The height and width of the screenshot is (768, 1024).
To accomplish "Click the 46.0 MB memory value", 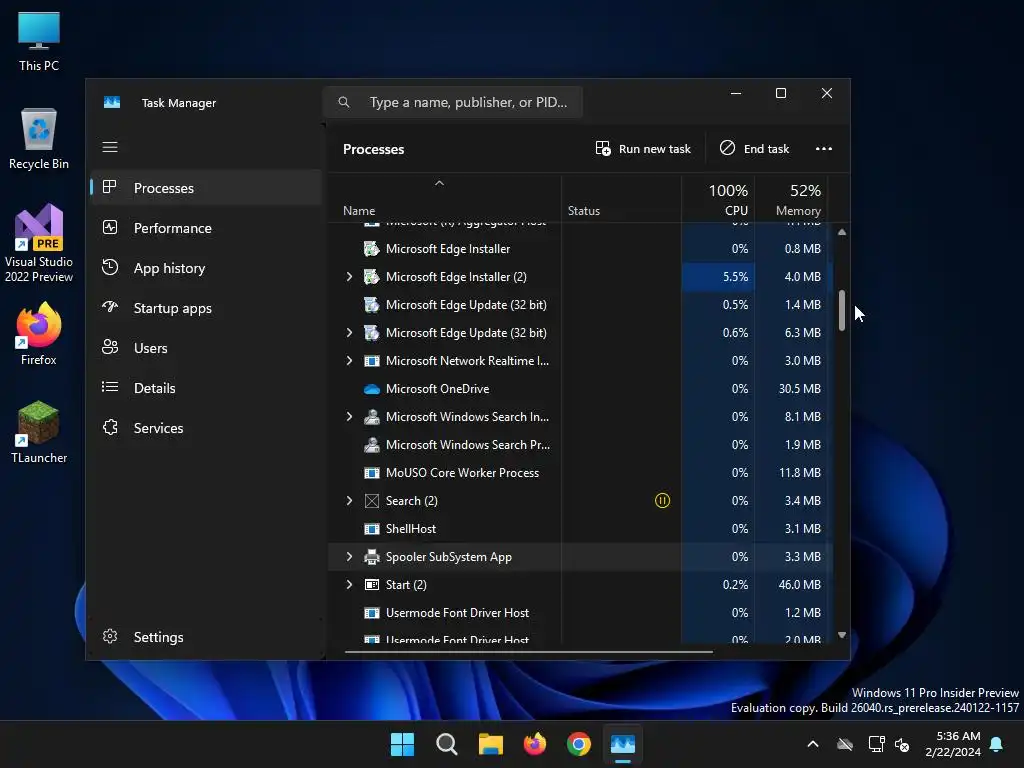I will (799, 585).
